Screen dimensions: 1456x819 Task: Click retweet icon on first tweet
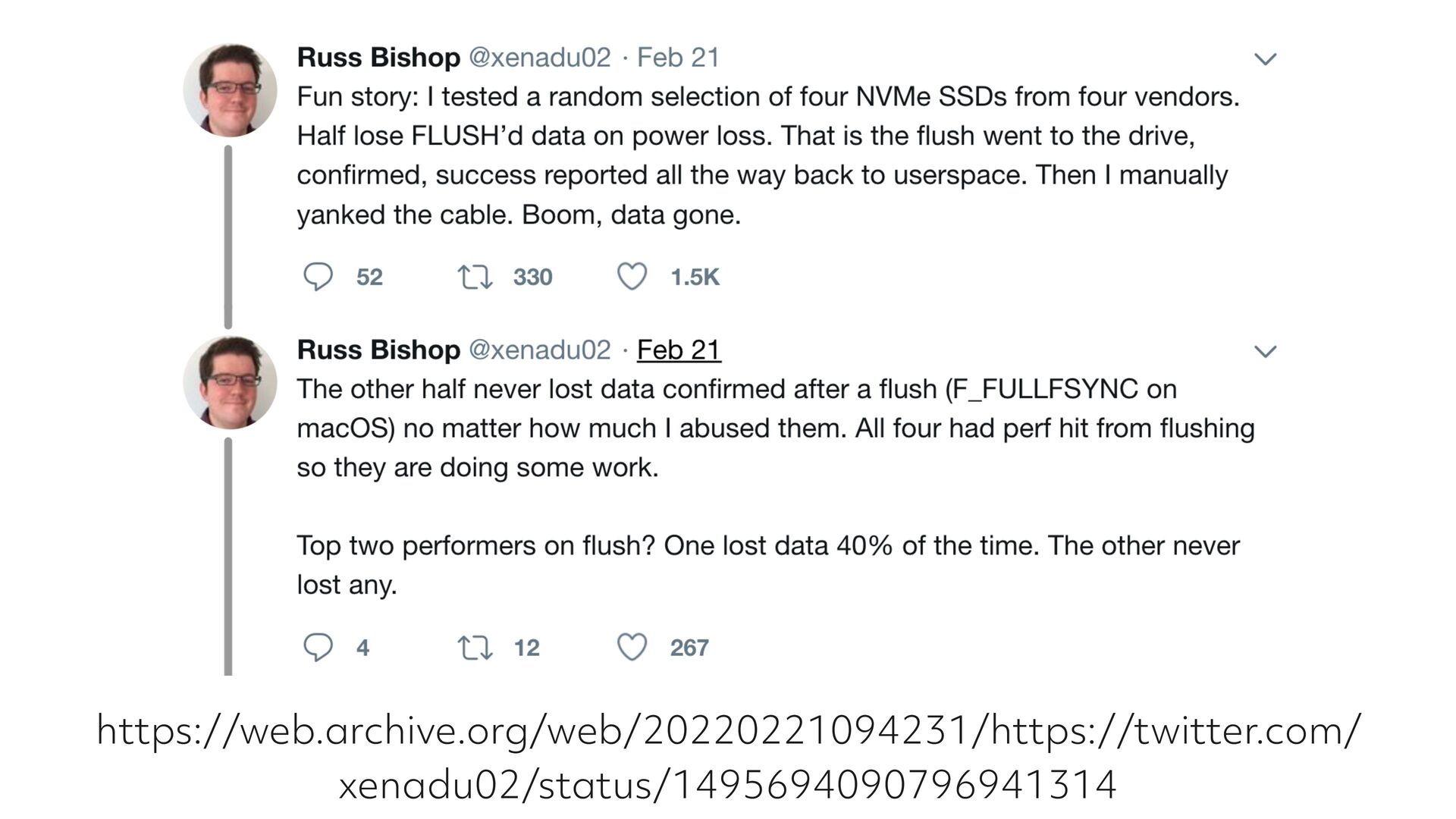click(475, 277)
